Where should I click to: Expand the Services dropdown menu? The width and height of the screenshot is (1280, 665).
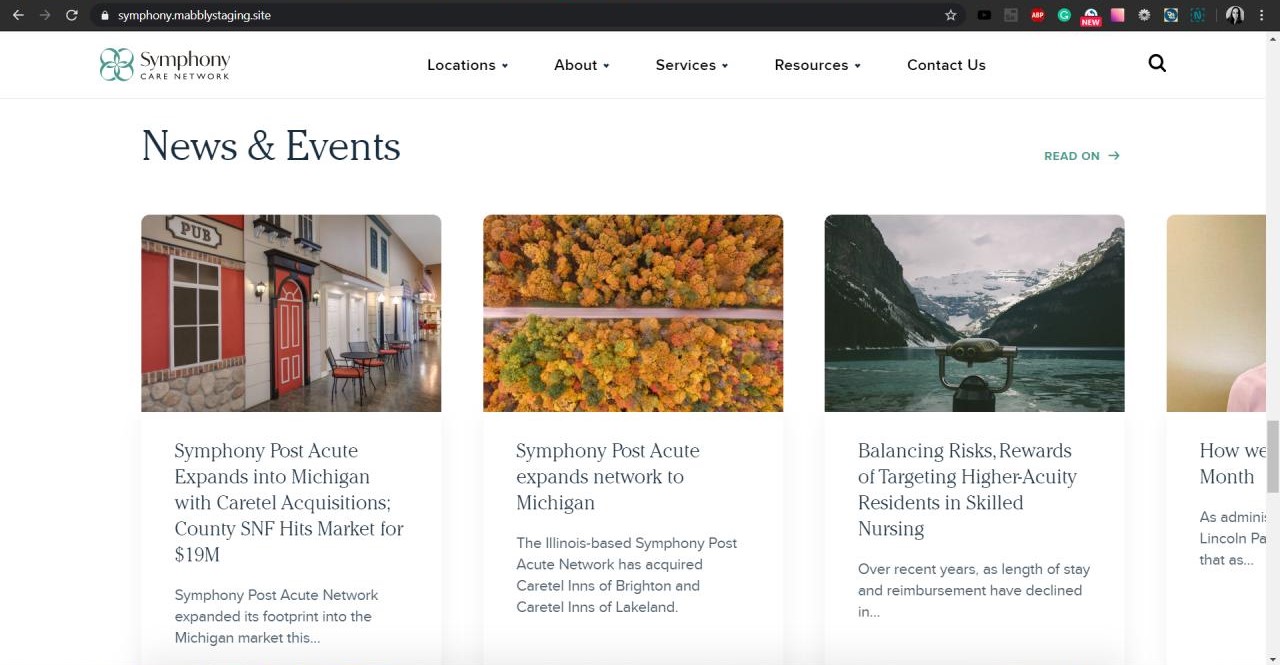click(x=691, y=65)
